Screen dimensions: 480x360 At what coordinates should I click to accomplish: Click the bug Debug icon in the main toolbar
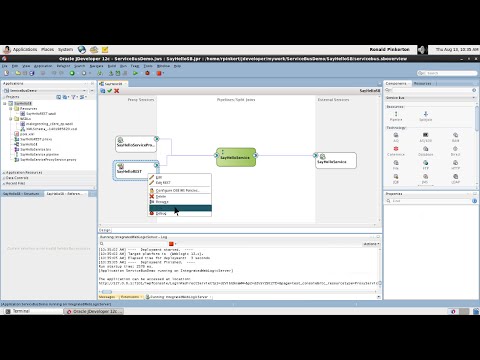(147, 73)
